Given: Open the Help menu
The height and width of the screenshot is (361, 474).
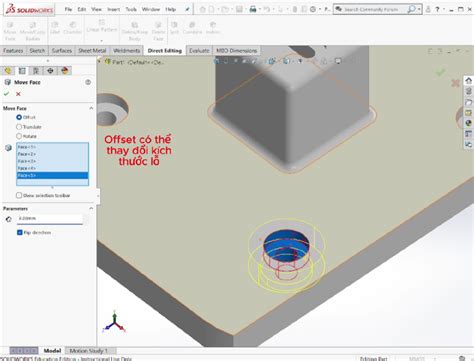Looking at the screenshot, I should (x=170, y=9).
